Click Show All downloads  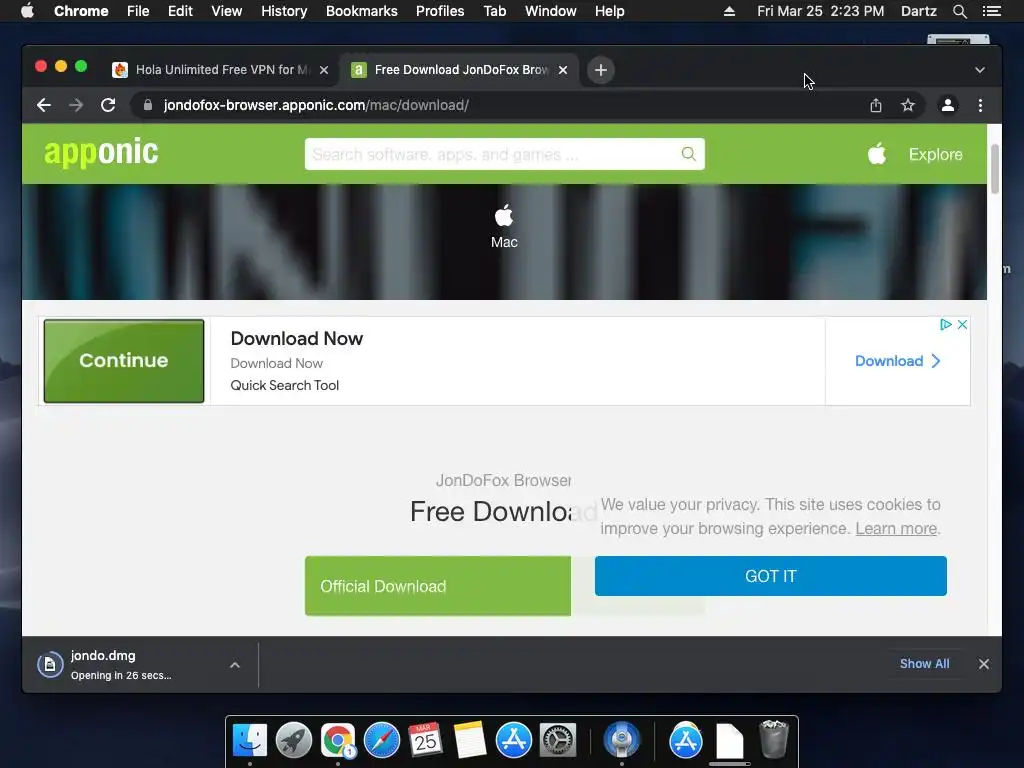pos(924,664)
